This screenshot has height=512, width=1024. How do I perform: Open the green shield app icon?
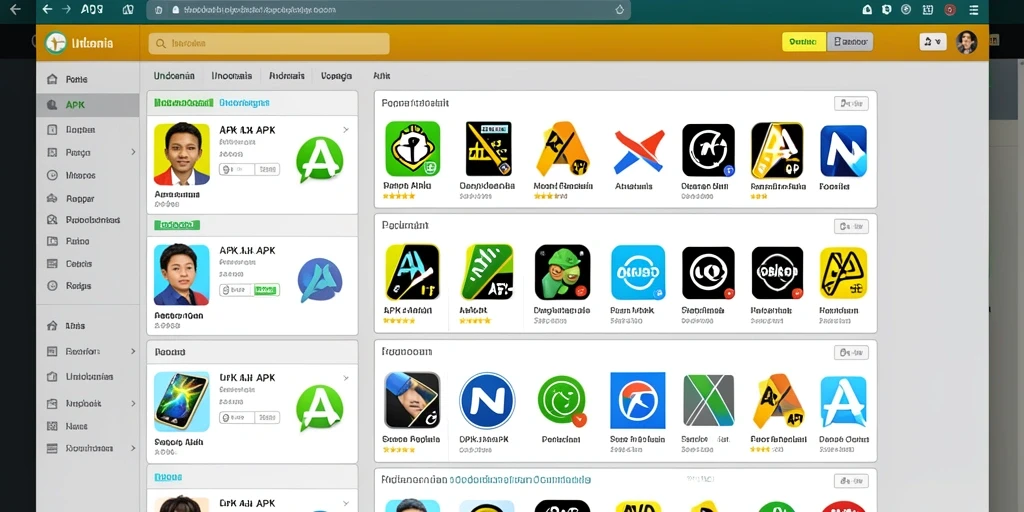413,149
